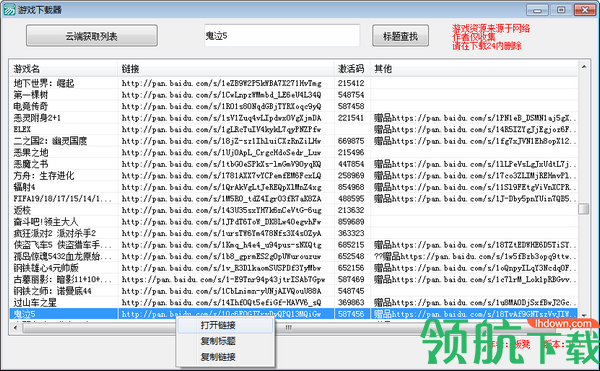Viewport: 600px width, 371px height.
Task: Click the 云端获取列表 button
Action: click(91, 36)
